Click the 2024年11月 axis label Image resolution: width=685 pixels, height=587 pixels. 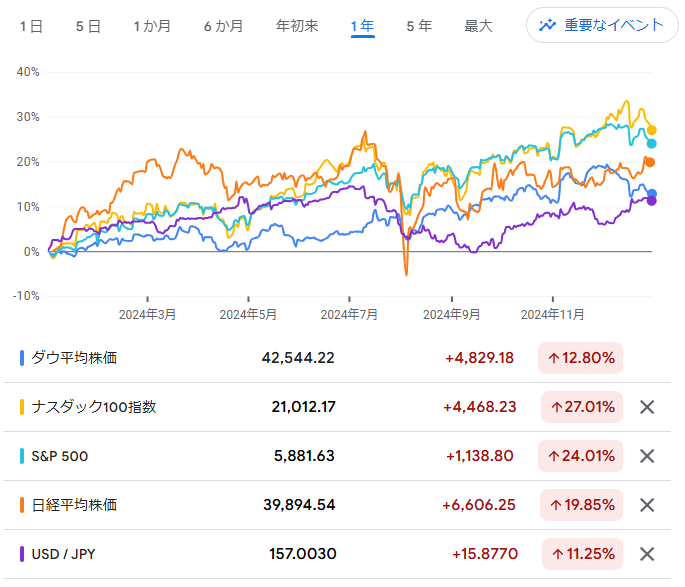click(x=553, y=314)
